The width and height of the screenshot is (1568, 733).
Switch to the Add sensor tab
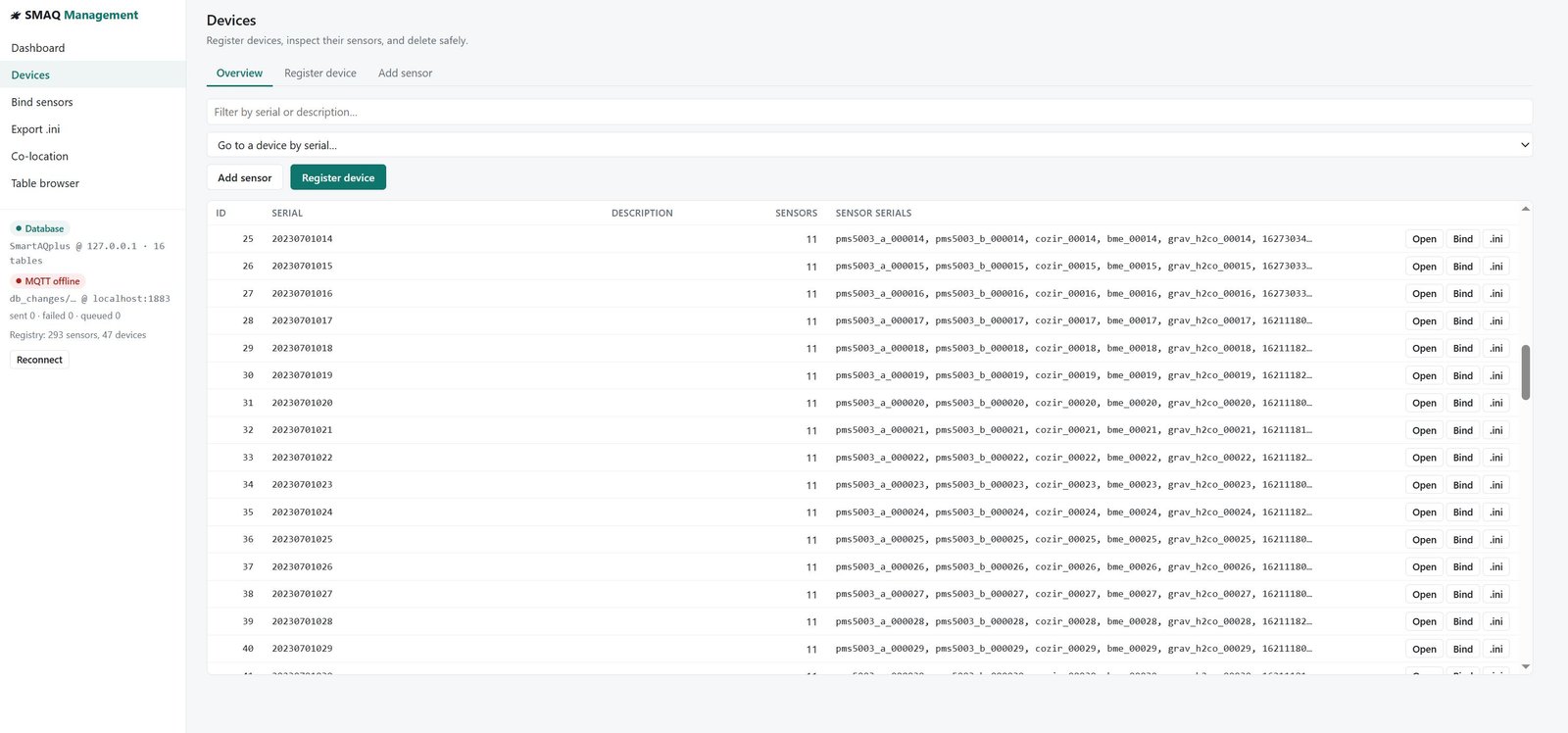click(x=405, y=73)
